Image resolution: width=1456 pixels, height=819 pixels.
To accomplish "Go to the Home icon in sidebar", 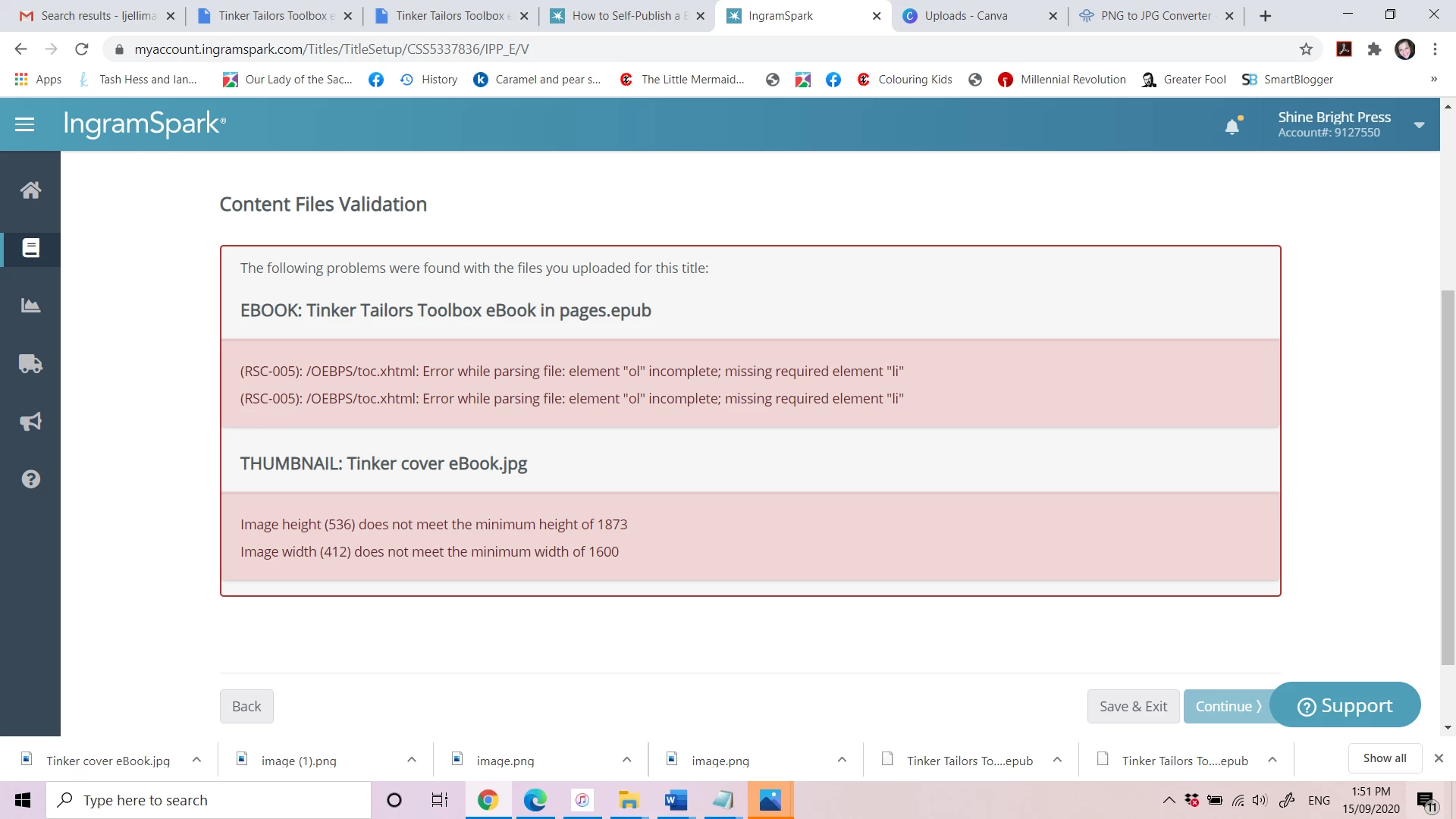I will tap(30, 190).
